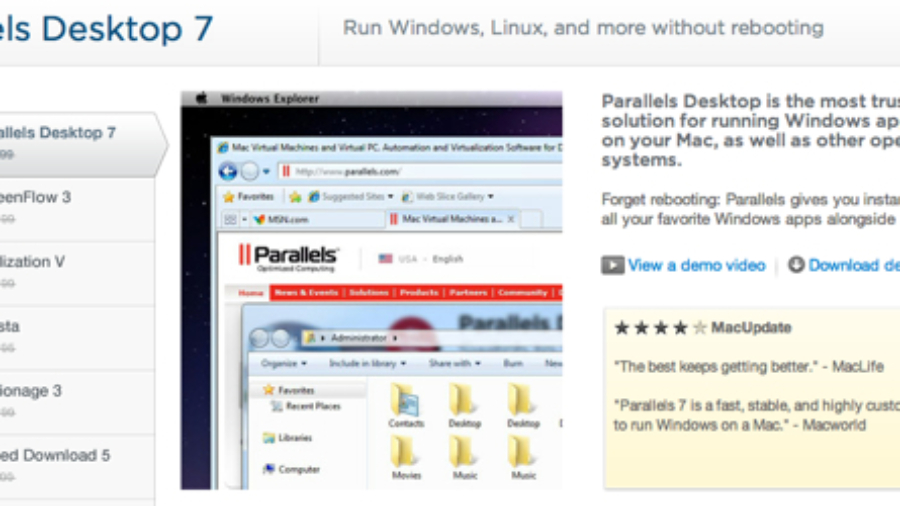Open Solutions in the red nav bar
This screenshot has width=900, height=506.
point(368,293)
